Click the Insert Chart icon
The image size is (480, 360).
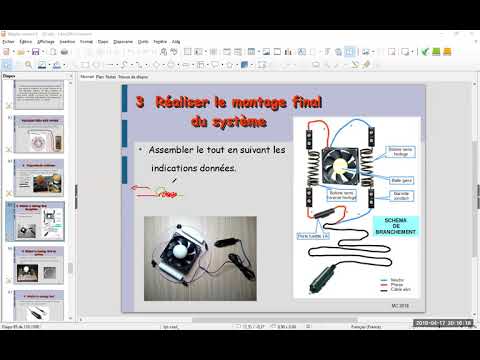click(x=288, y=52)
